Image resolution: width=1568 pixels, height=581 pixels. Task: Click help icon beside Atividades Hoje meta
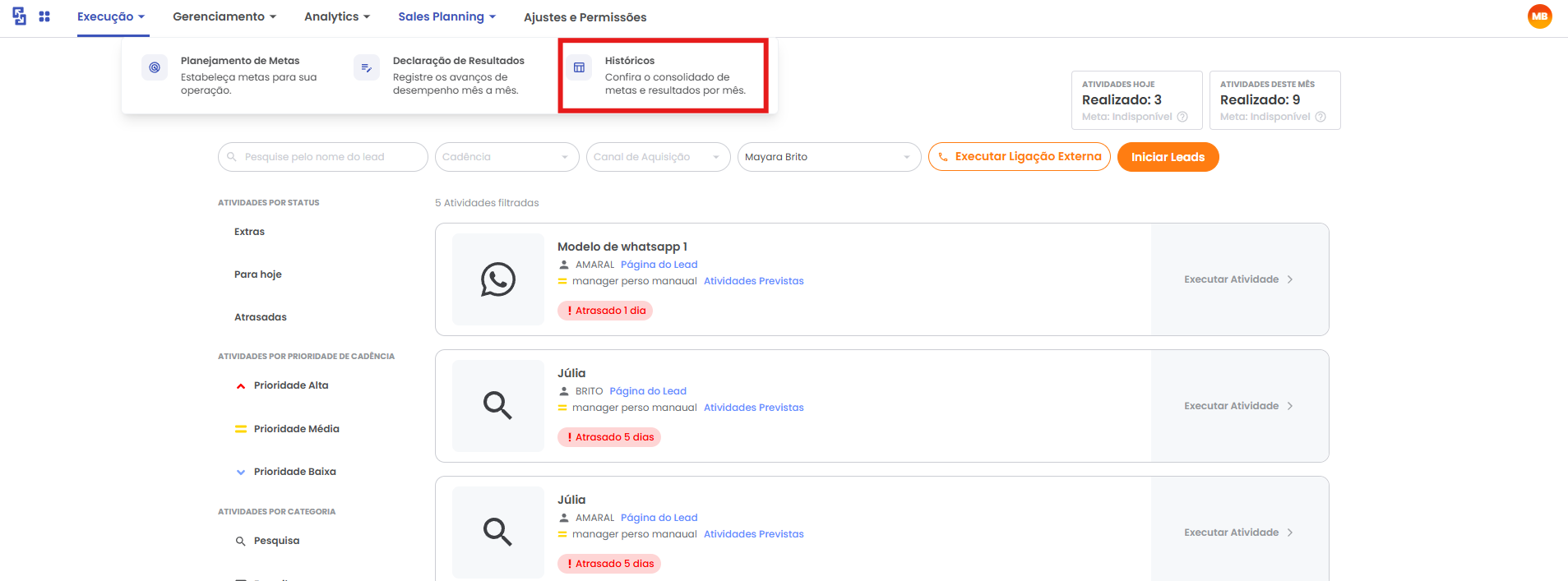click(x=1182, y=117)
